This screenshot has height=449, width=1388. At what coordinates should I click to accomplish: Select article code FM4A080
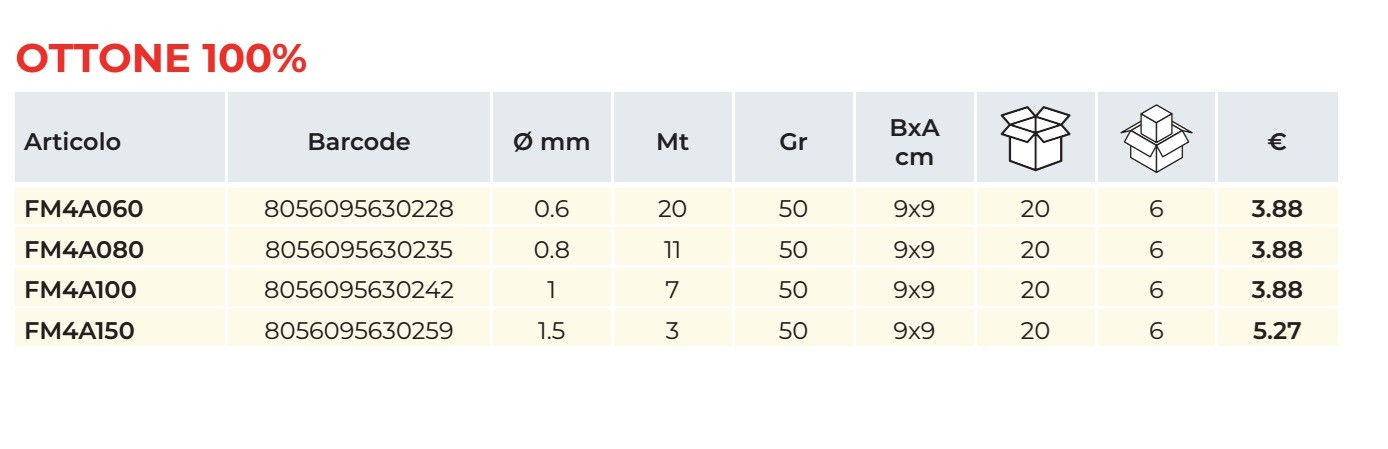(x=84, y=250)
